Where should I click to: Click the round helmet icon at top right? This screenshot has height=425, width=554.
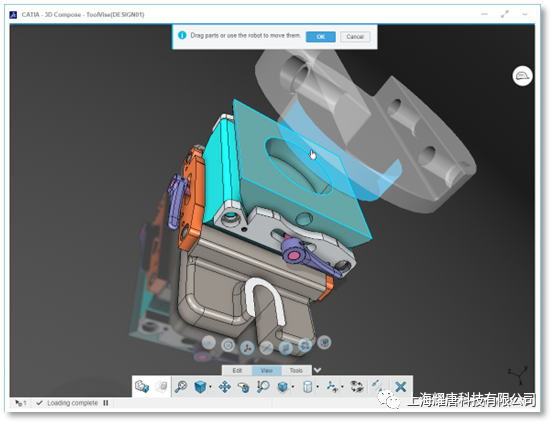click(x=522, y=76)
